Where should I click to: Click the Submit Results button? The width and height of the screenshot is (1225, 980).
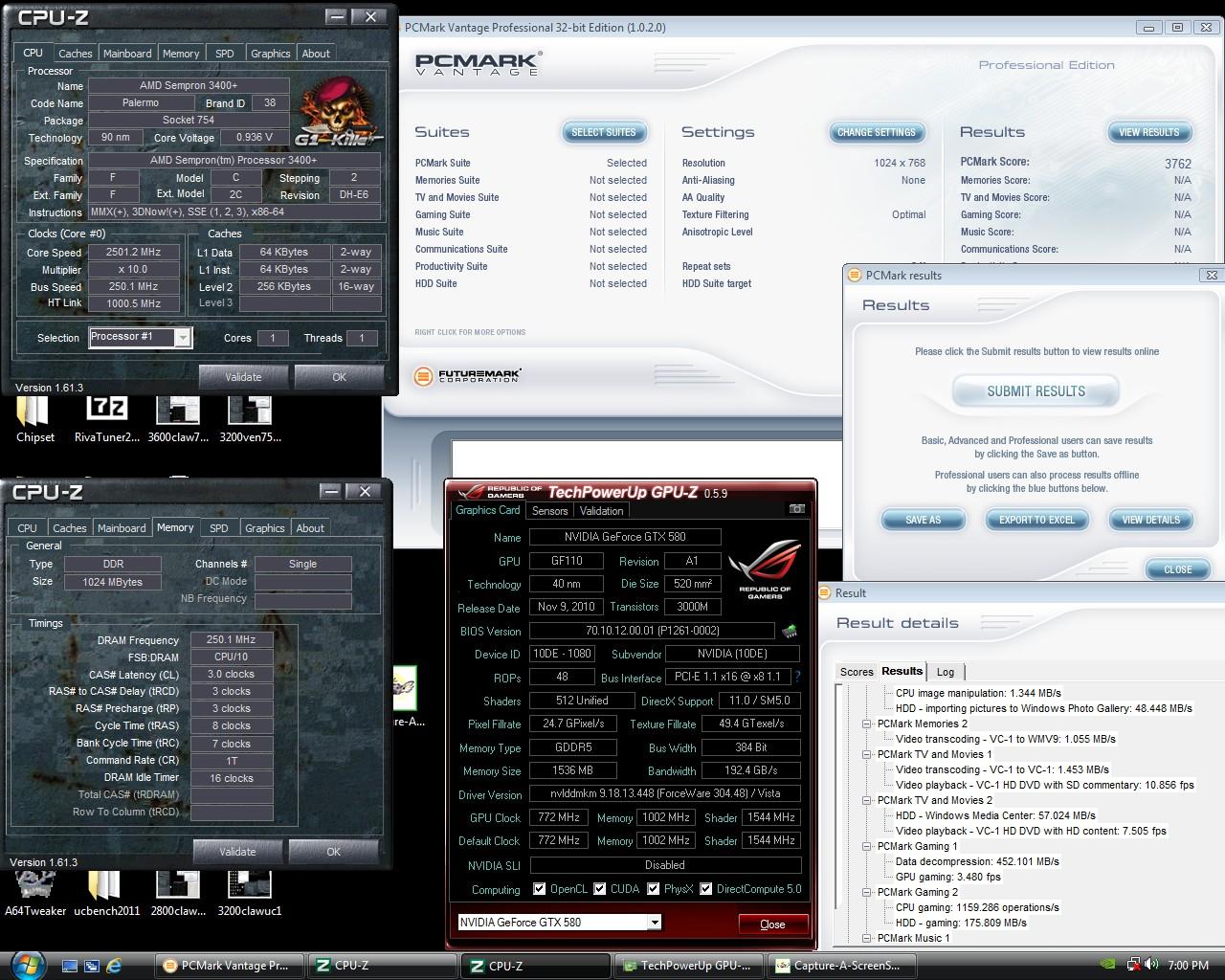(x=1036, y=391)
